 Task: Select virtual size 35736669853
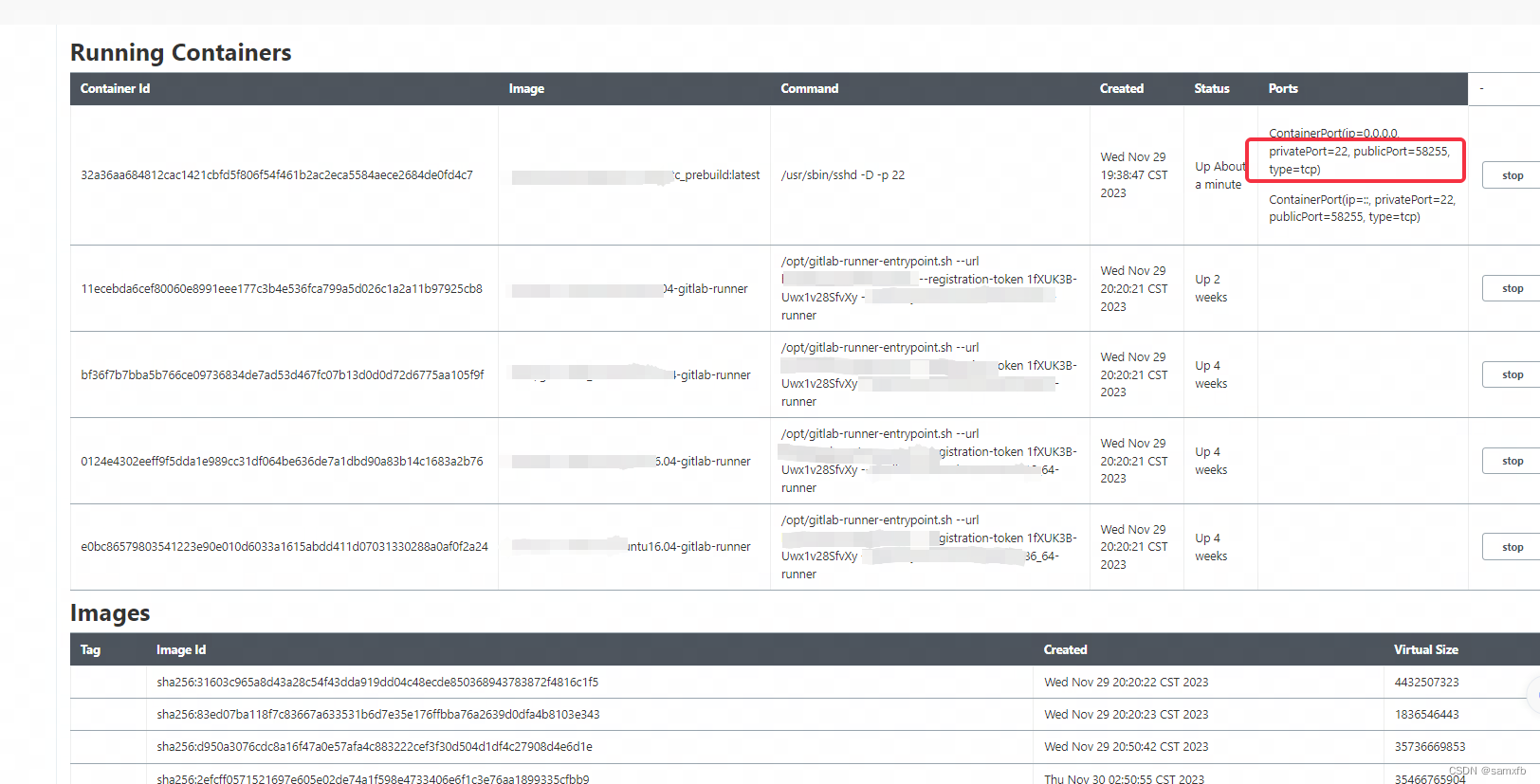[1430, 746]
